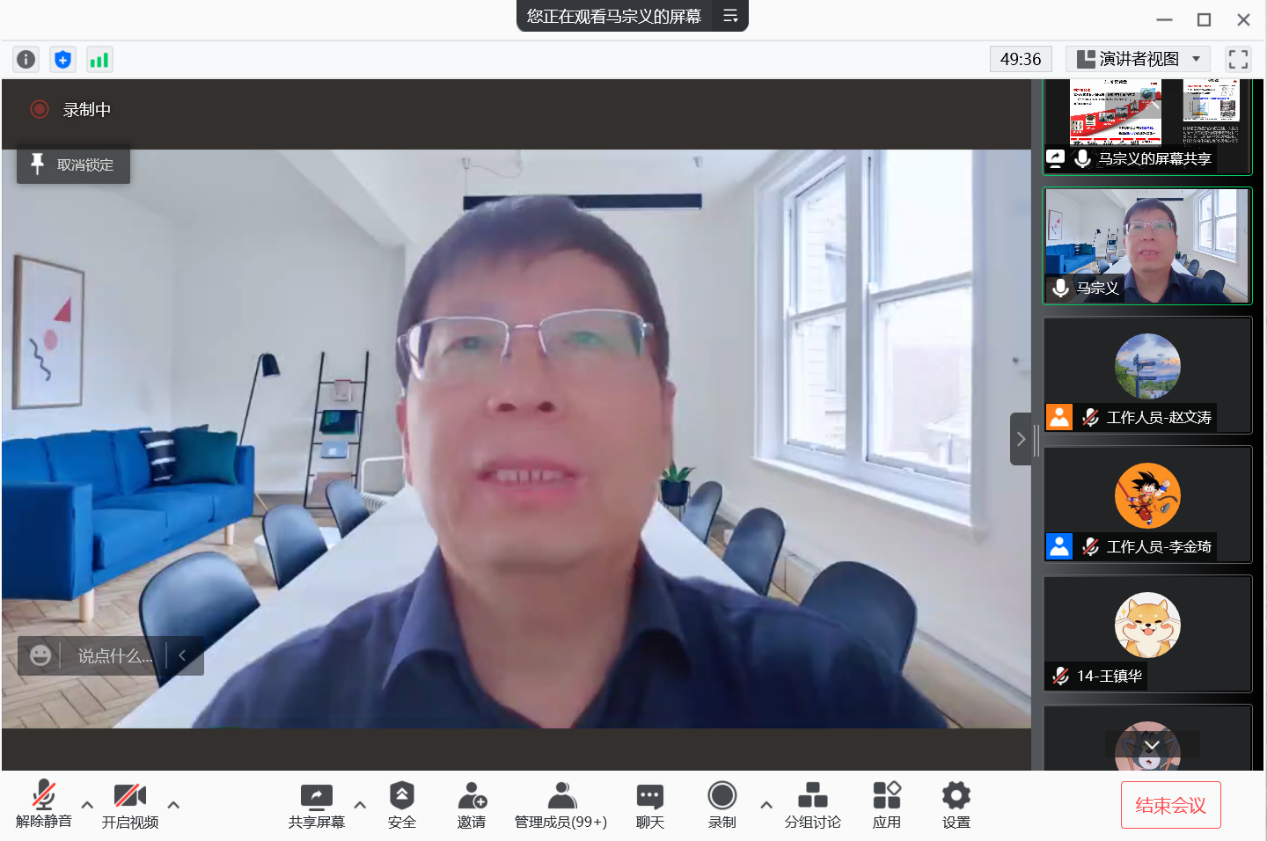Image resolution: width=1267 pixels, height=841 pixels.
Task: Click Unpin (取消锁定) button
Action: [73, 165]
